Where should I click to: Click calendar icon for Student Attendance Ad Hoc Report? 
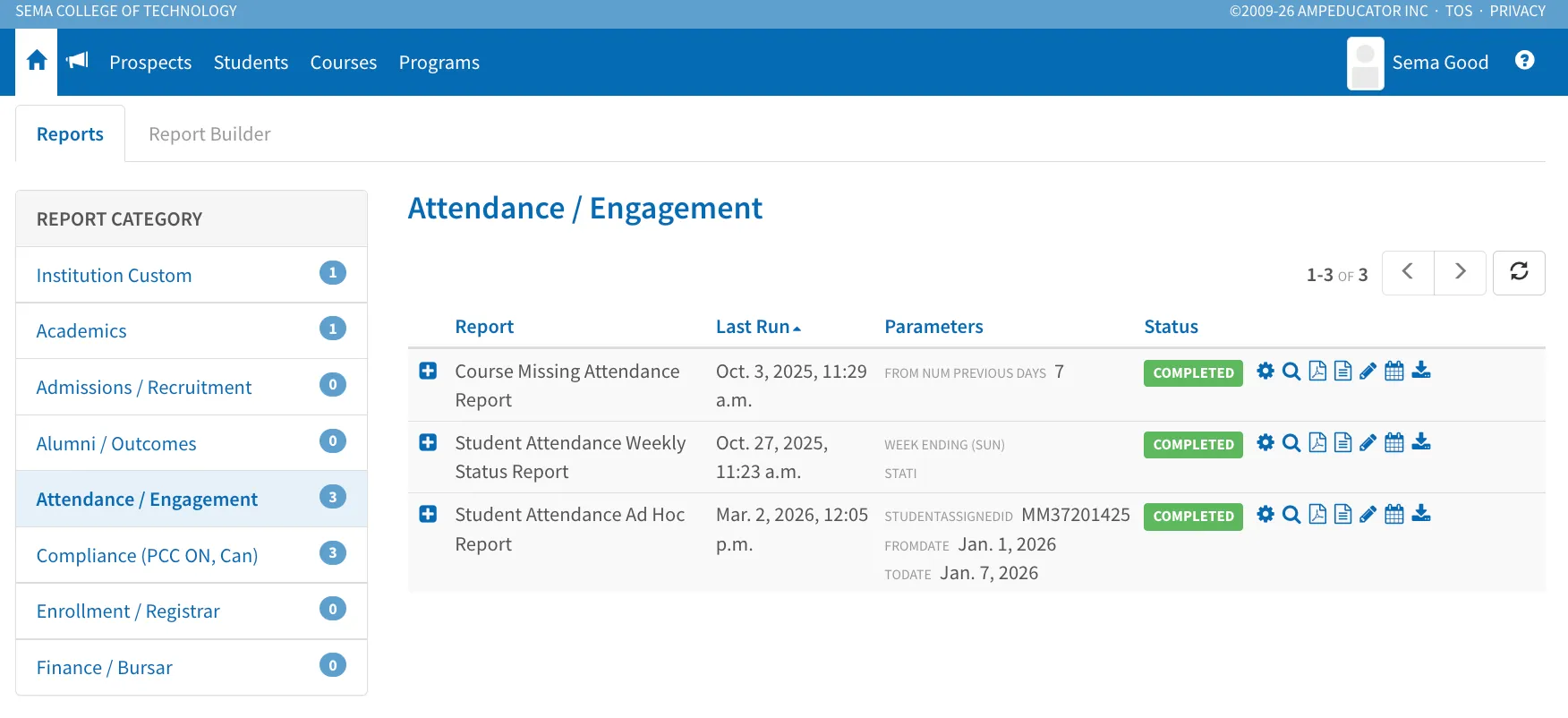1394,514
